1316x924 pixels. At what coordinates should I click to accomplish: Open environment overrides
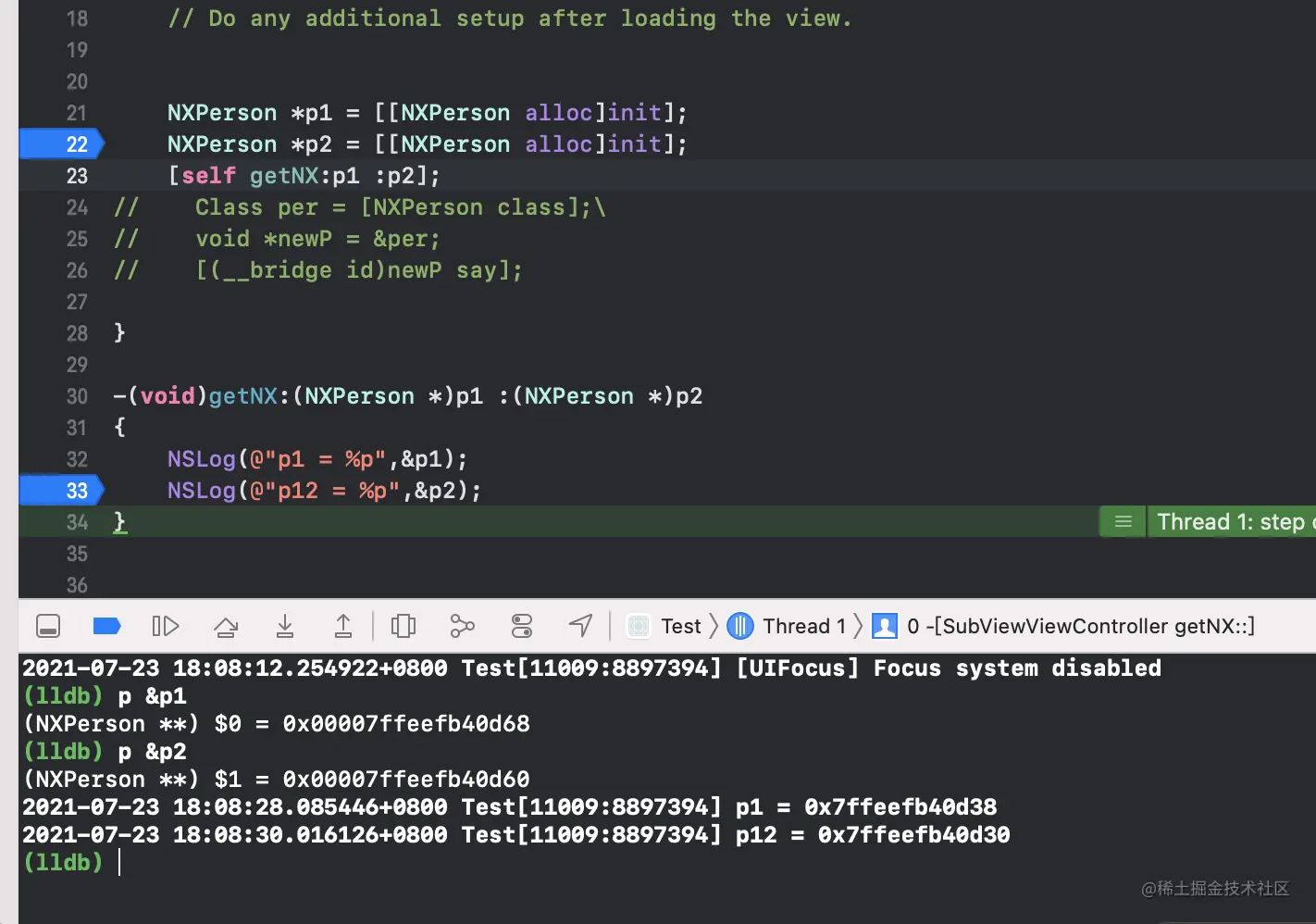(x=522, y=627)
